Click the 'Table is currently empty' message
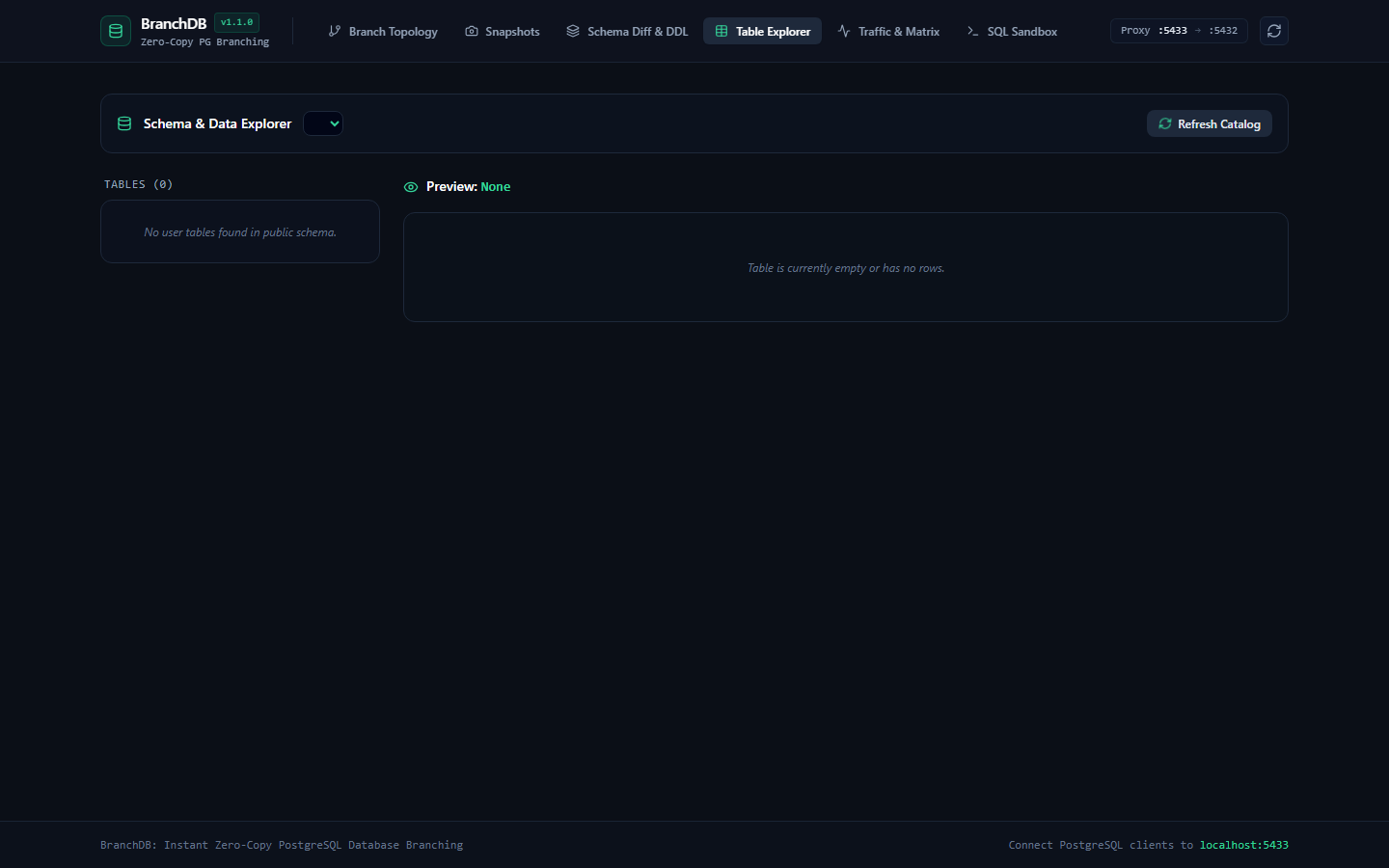Image resolution: width=1389 pixels, height=868 pixels. coord(846,268)
